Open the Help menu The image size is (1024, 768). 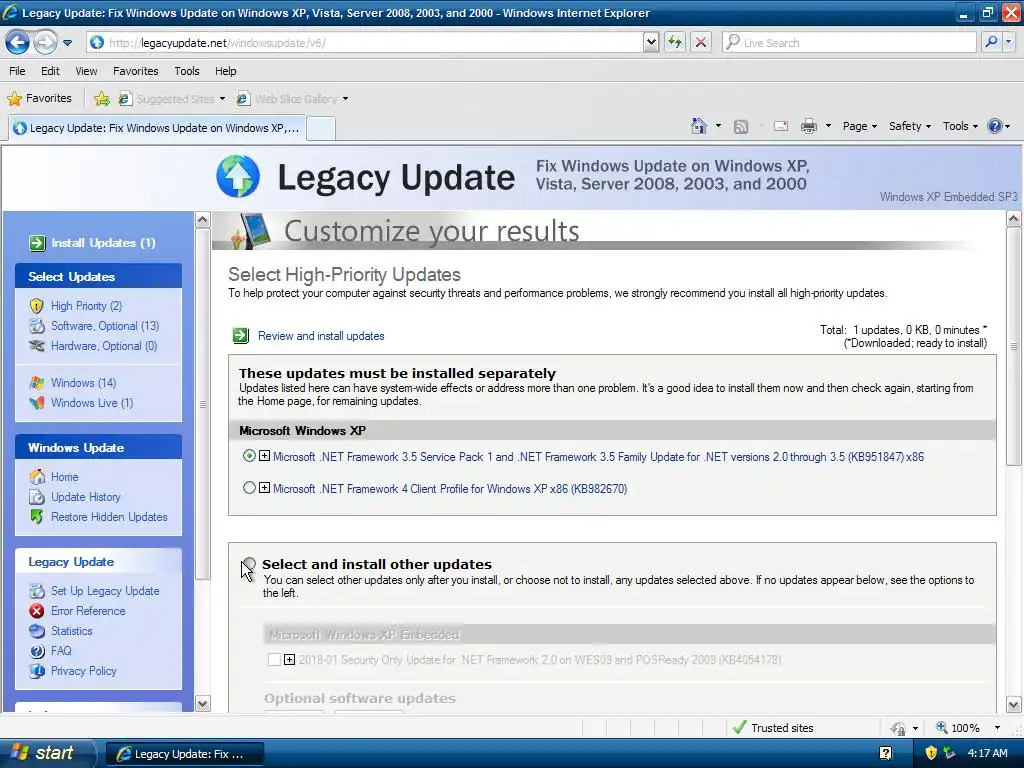click(x=226, y=71)
